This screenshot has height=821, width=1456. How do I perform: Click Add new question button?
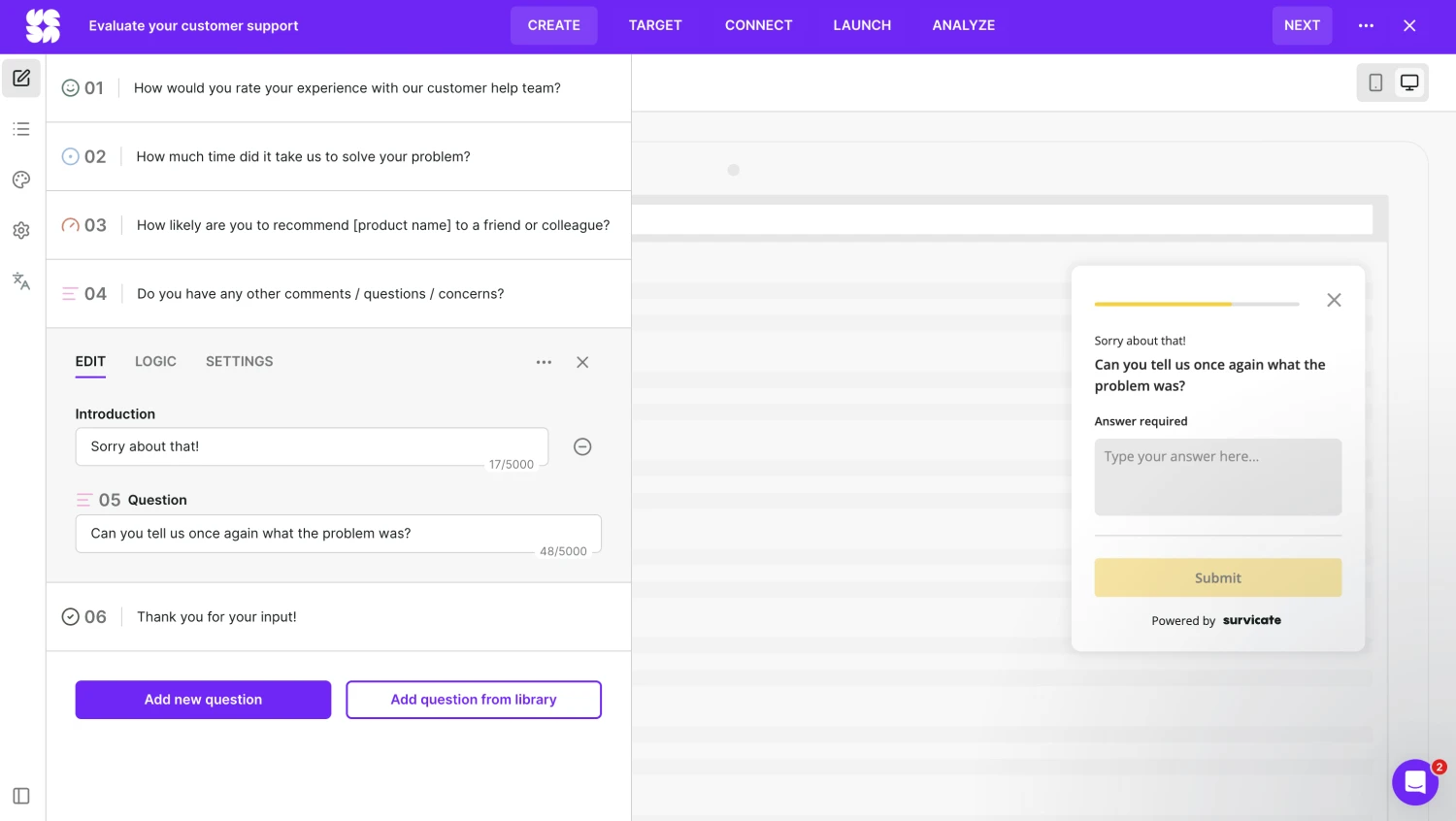(203, 700)
